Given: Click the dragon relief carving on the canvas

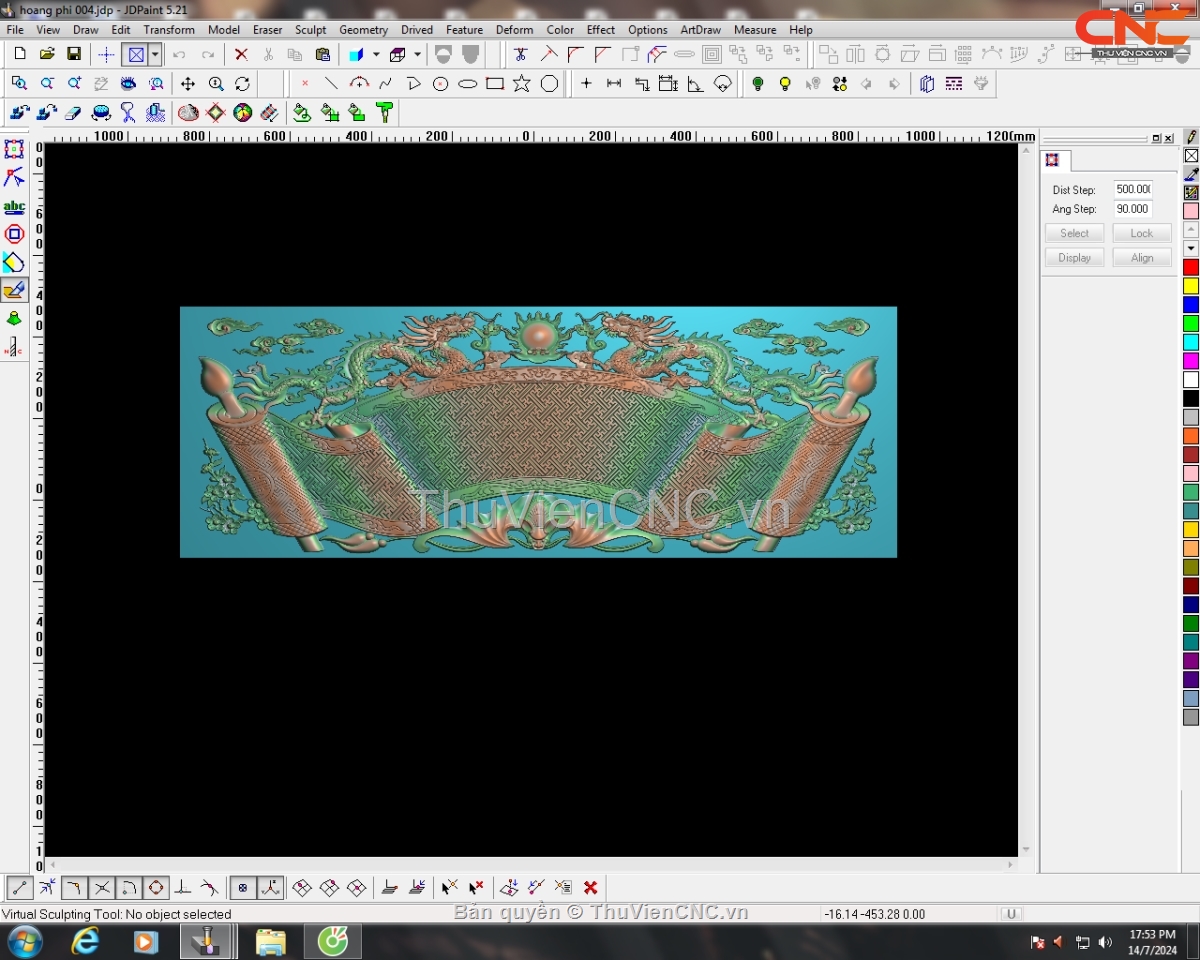Looking at the screenshot, I should (538, 432).
